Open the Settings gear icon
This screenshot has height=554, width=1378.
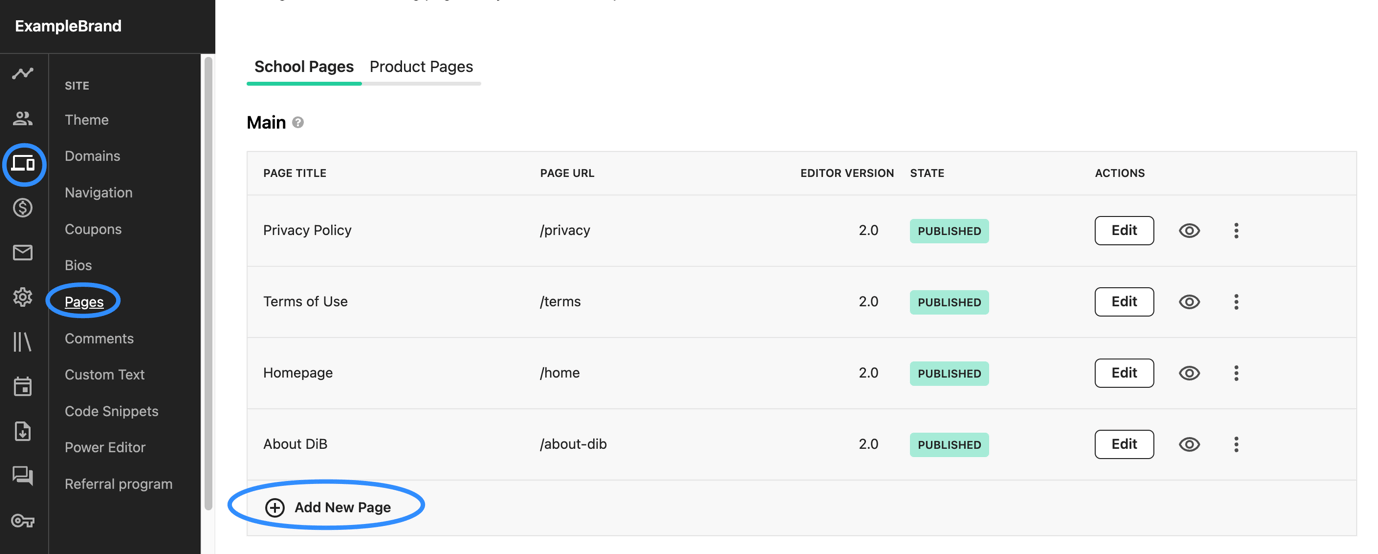pyautogui.click(x=22, y=297)
